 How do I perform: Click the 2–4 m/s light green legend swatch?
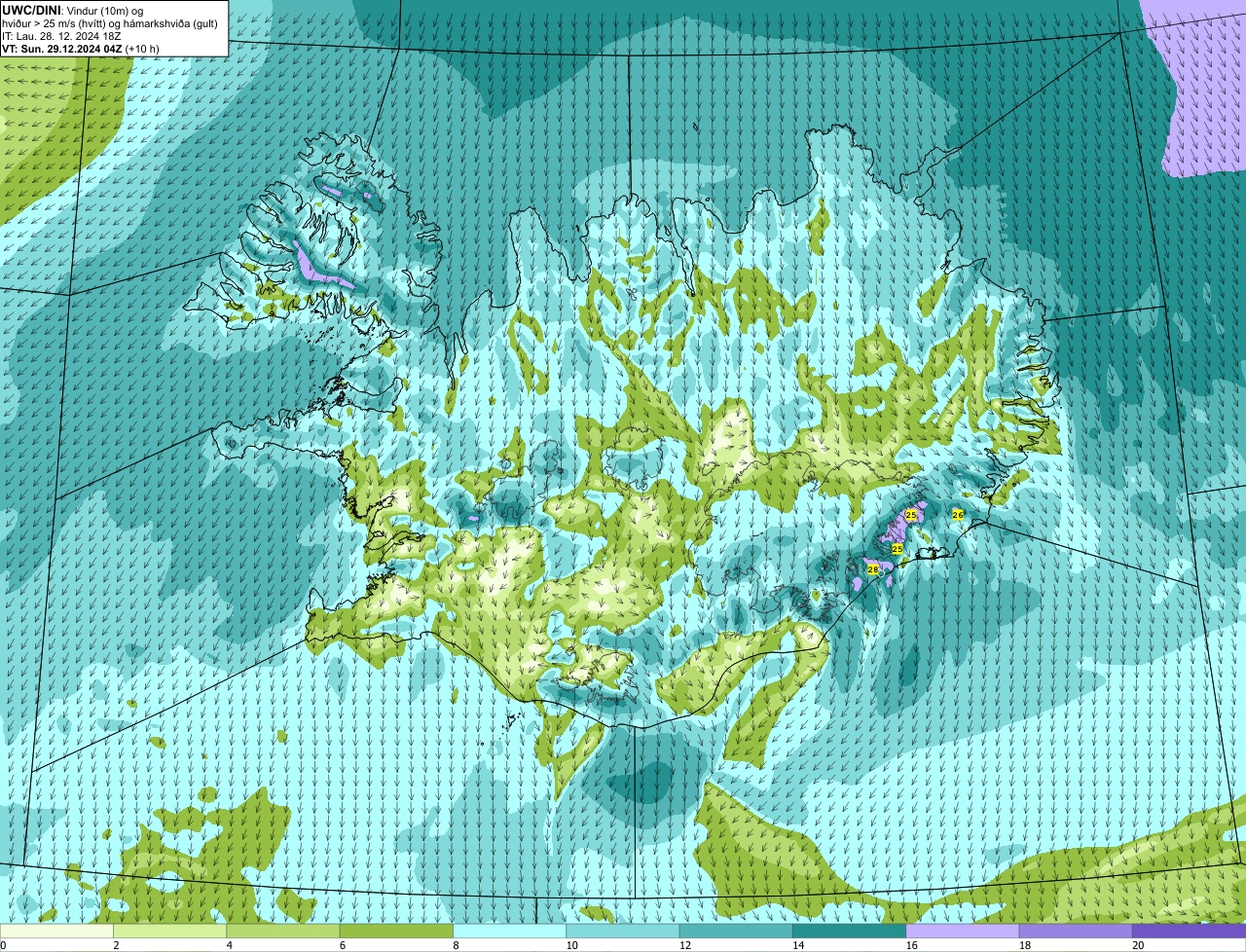pos(169,932)
